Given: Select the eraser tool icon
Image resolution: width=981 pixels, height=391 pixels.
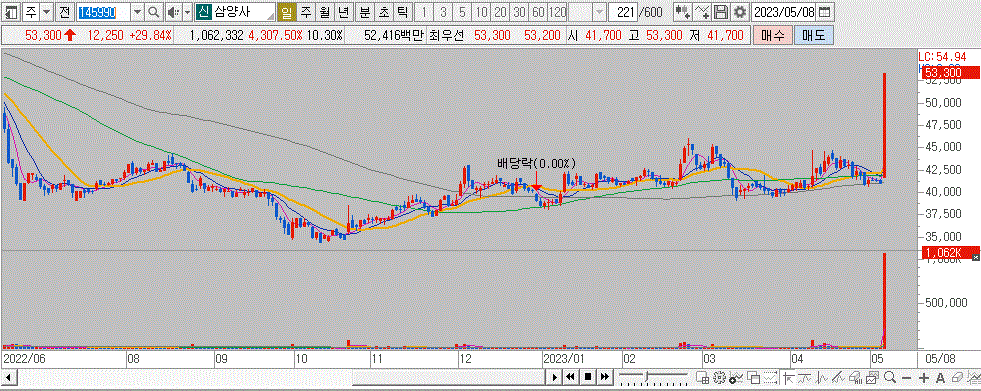Looking at the screenshot, I should point(957,377).
